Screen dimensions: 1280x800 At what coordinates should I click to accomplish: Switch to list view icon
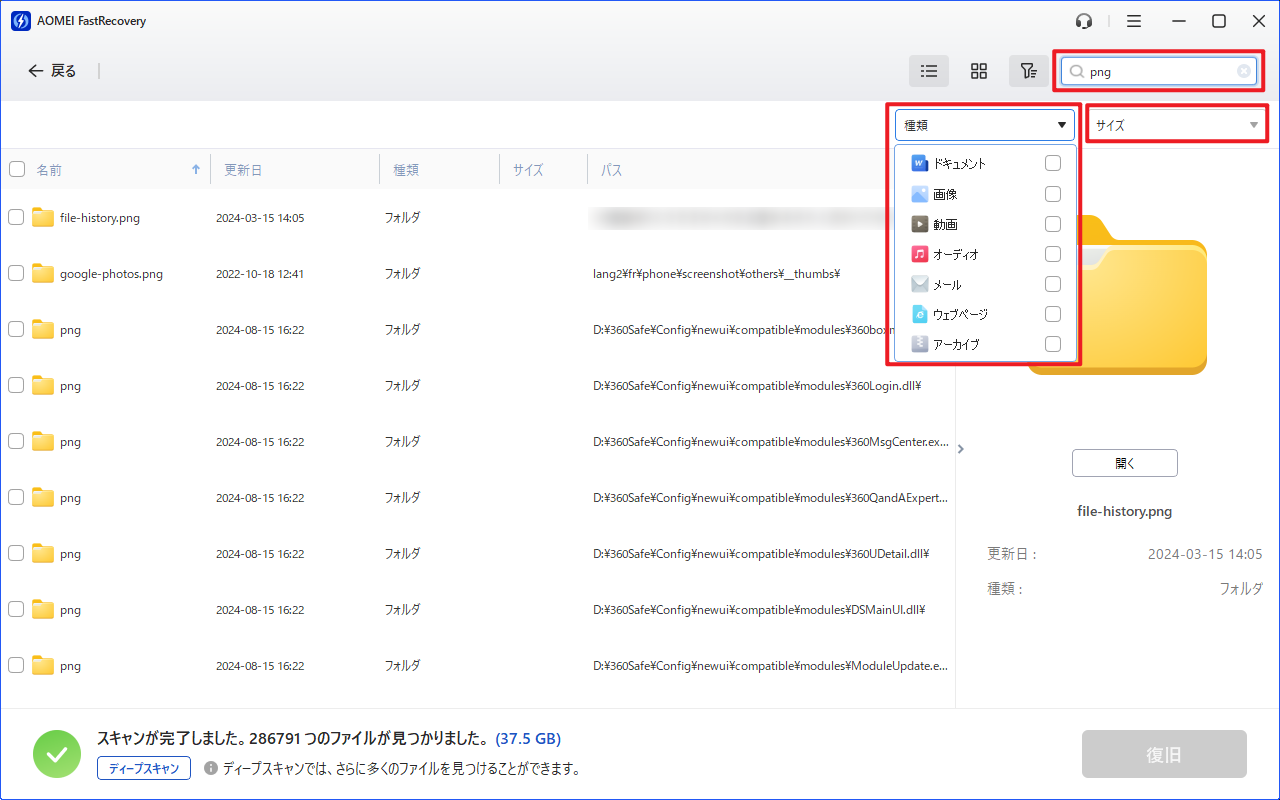point(929,71)
